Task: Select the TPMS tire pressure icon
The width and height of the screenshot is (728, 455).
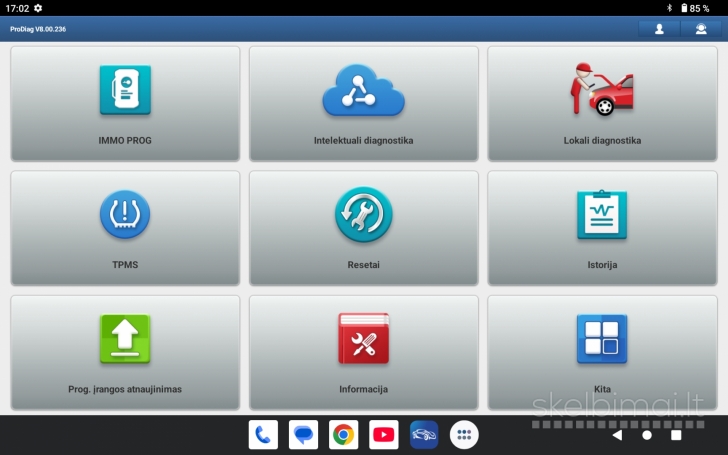Action: (125, 215)
